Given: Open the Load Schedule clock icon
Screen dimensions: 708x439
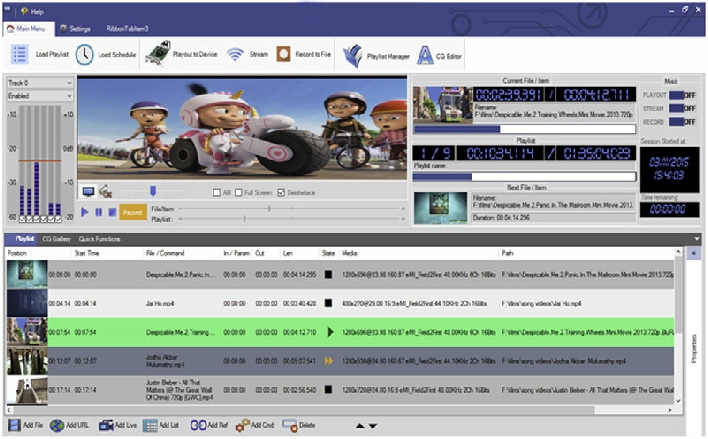Looking at the screenshot, I should pos(84,55).
